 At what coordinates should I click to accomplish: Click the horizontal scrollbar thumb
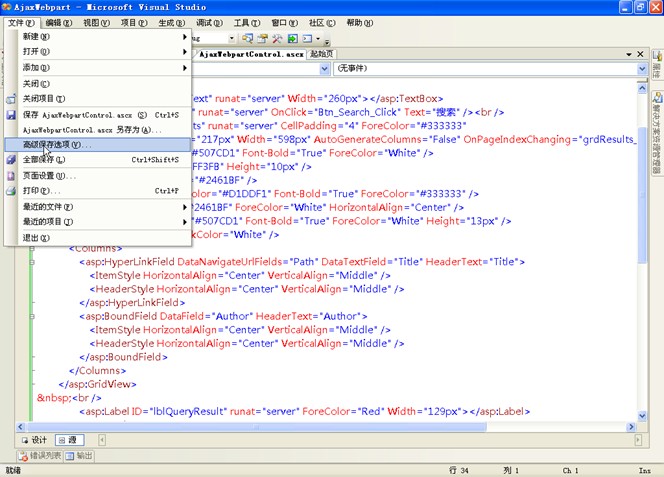pos(257,427)
